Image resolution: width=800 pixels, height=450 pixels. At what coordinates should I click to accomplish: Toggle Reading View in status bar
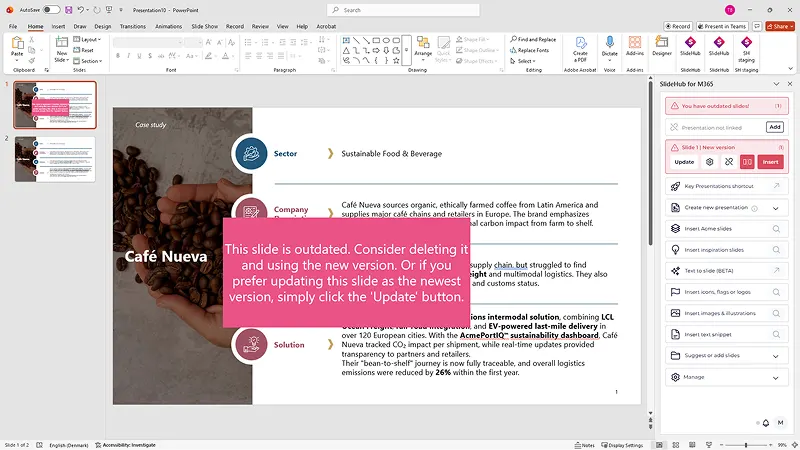[692, 445]
